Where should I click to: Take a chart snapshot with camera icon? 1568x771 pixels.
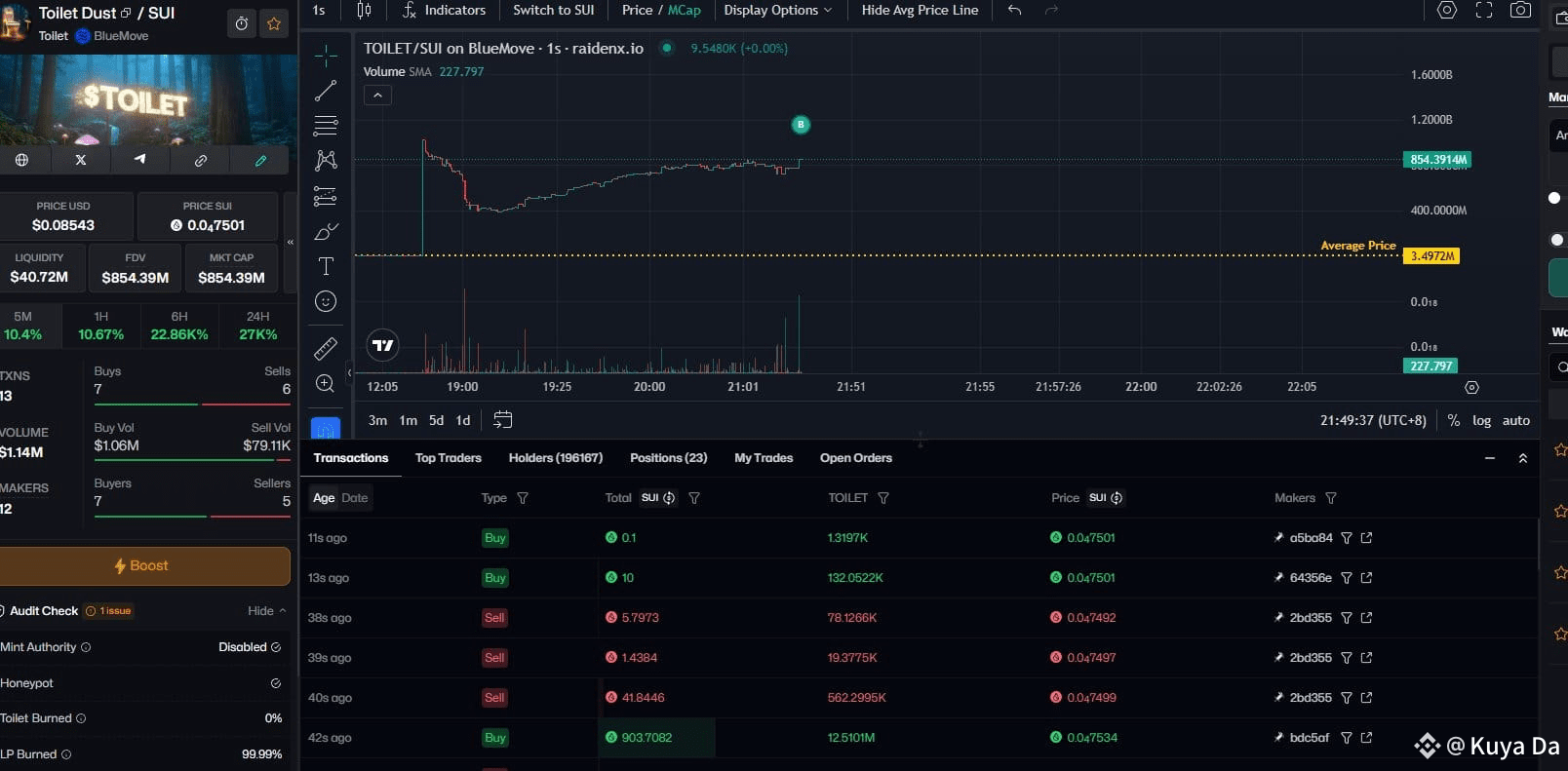click(1520, 10)
